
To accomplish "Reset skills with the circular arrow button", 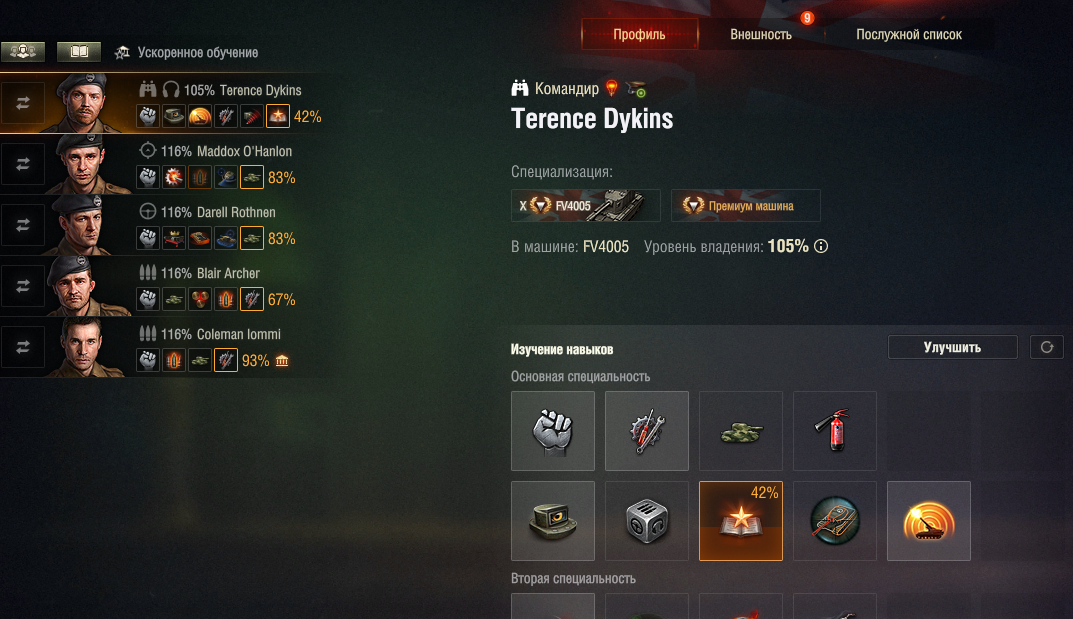I will tap(1046, 347).
